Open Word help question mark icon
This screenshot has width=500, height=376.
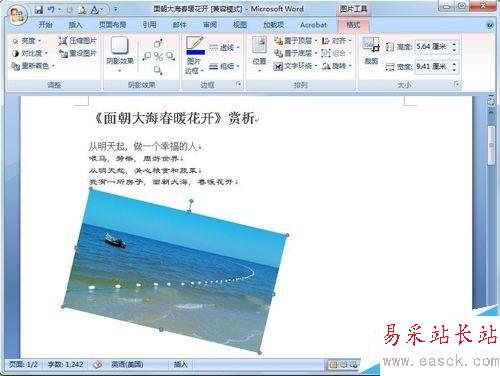[490, 25]
